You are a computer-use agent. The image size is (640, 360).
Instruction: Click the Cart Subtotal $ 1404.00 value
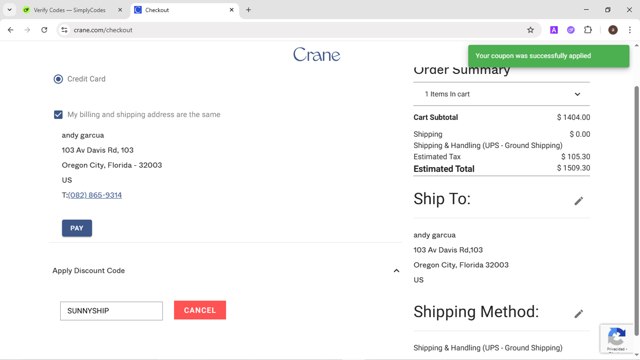pyautogui.click(x=573, y=117)
